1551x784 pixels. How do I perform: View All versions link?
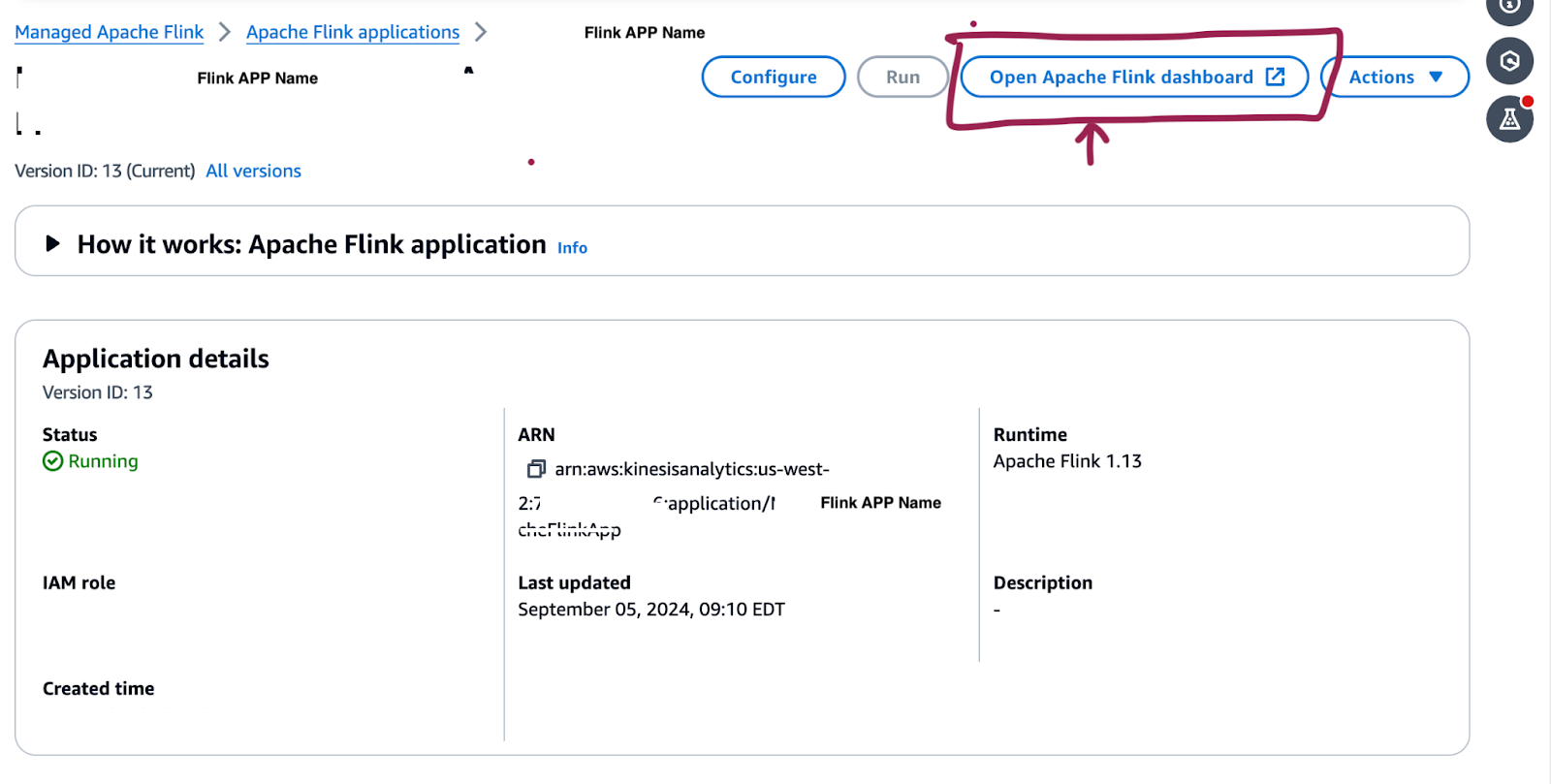(x=253, y=171)
